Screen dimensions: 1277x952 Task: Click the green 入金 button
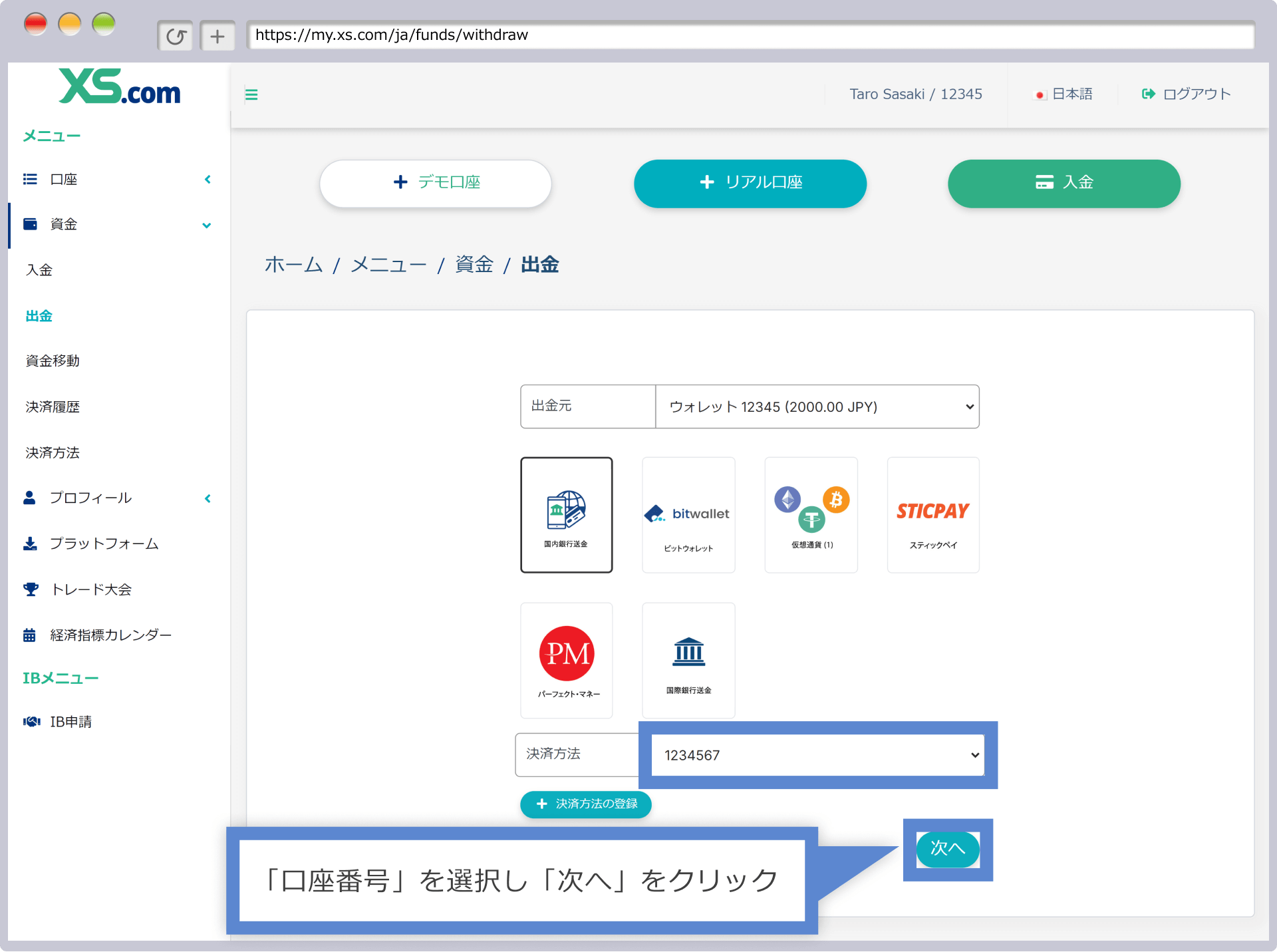pyautogui.click(x=1064, y=183)
